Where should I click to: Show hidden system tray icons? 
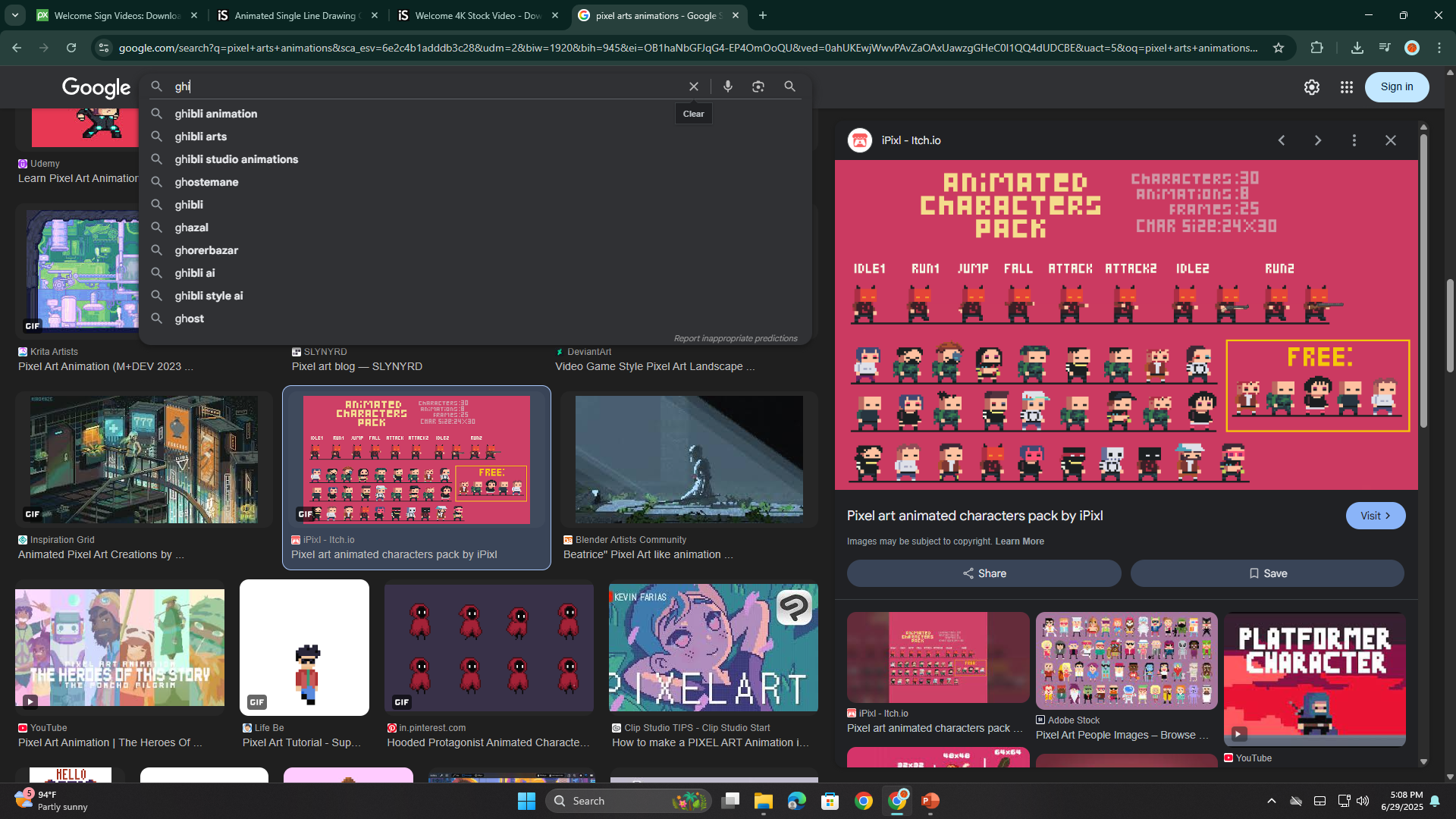[x=1272, y=801]
